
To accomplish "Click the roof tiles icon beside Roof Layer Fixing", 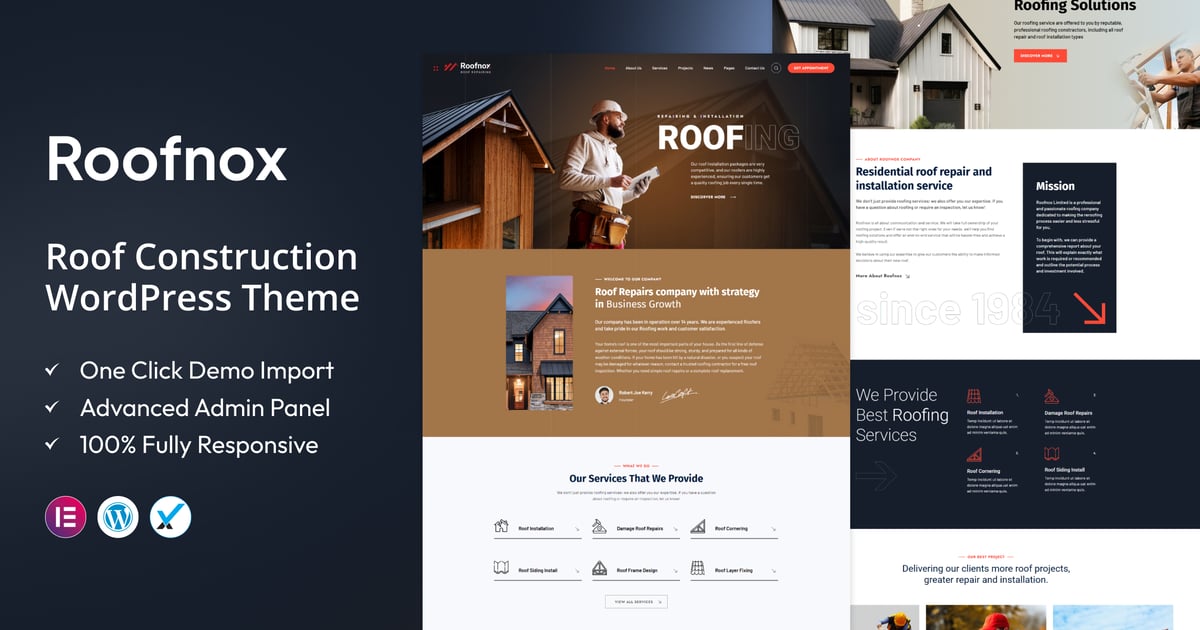I will 698,568.
